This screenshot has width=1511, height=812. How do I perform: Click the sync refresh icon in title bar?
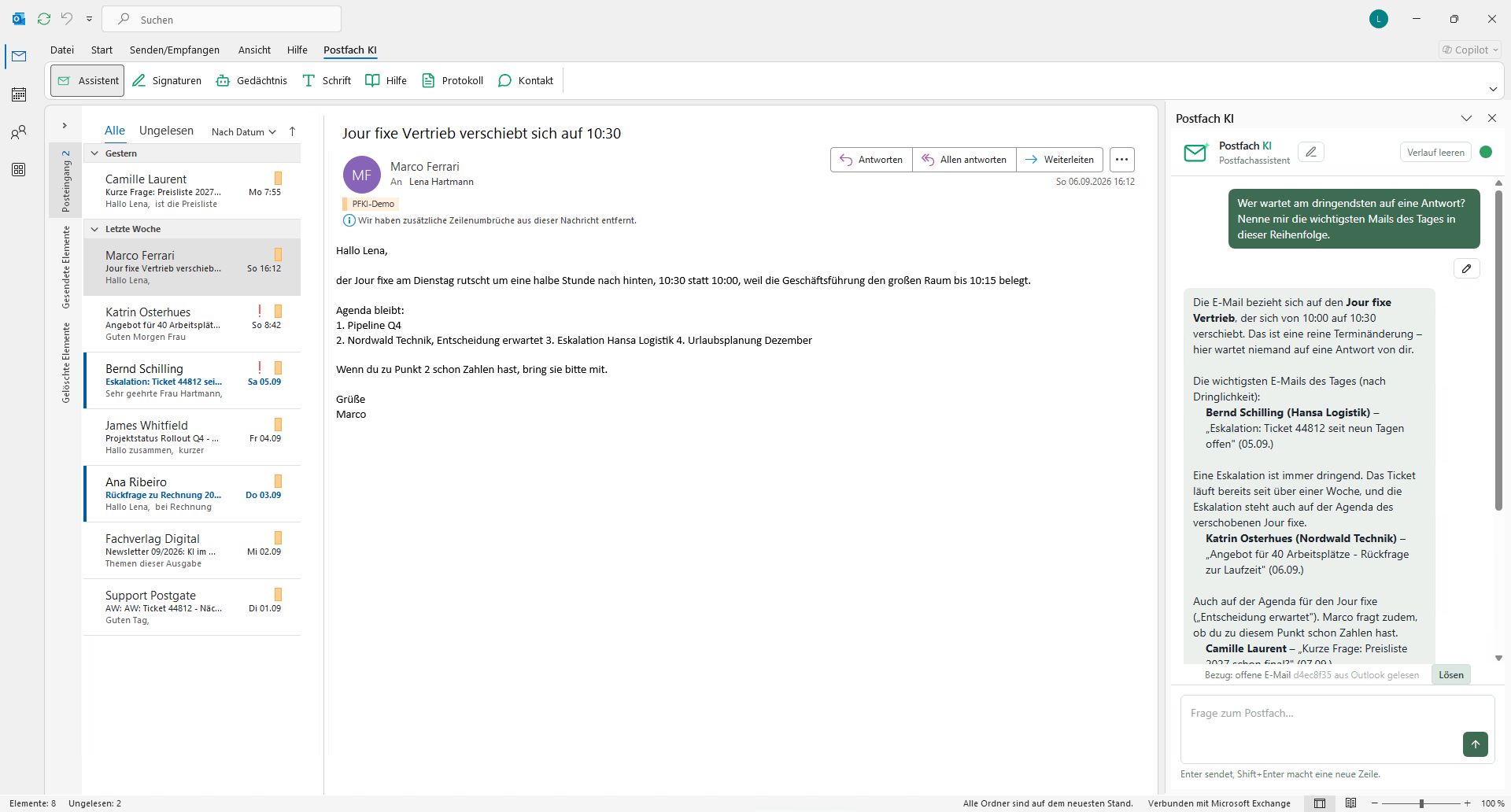click(44, 19)
